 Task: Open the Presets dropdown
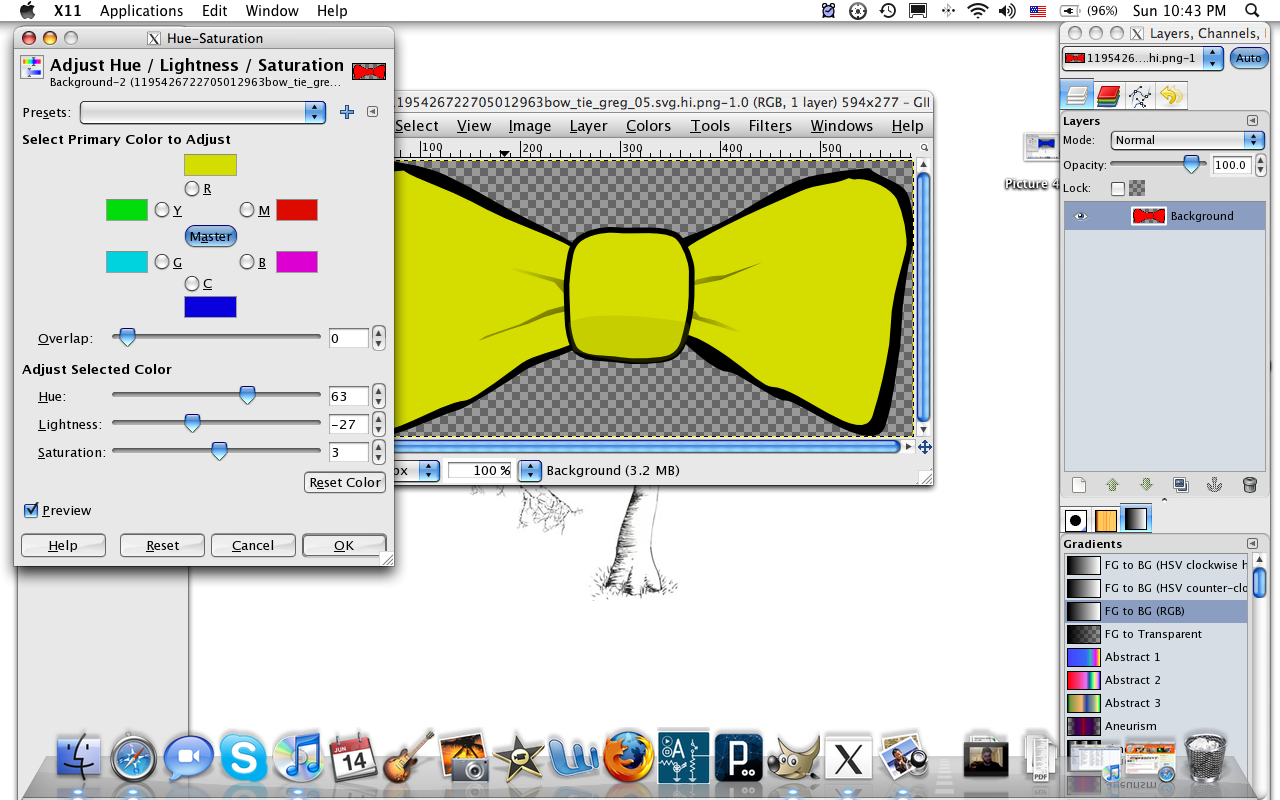tap(203, 112)
